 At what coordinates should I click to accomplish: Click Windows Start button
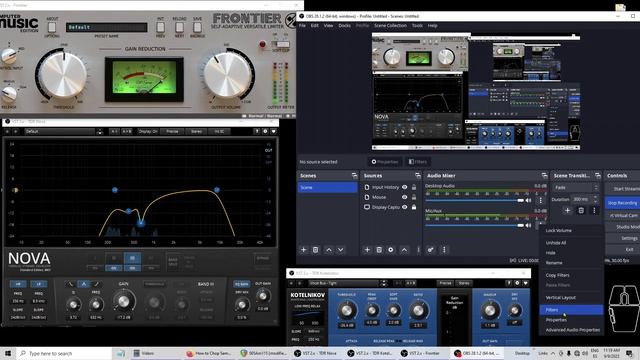pos(8,353)
